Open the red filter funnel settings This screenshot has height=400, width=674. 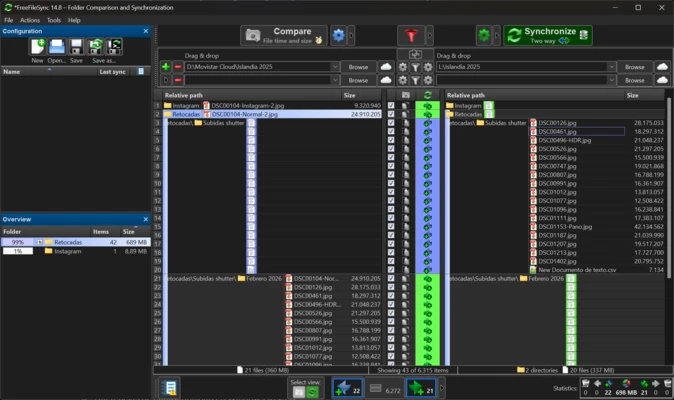click(411, 35)
